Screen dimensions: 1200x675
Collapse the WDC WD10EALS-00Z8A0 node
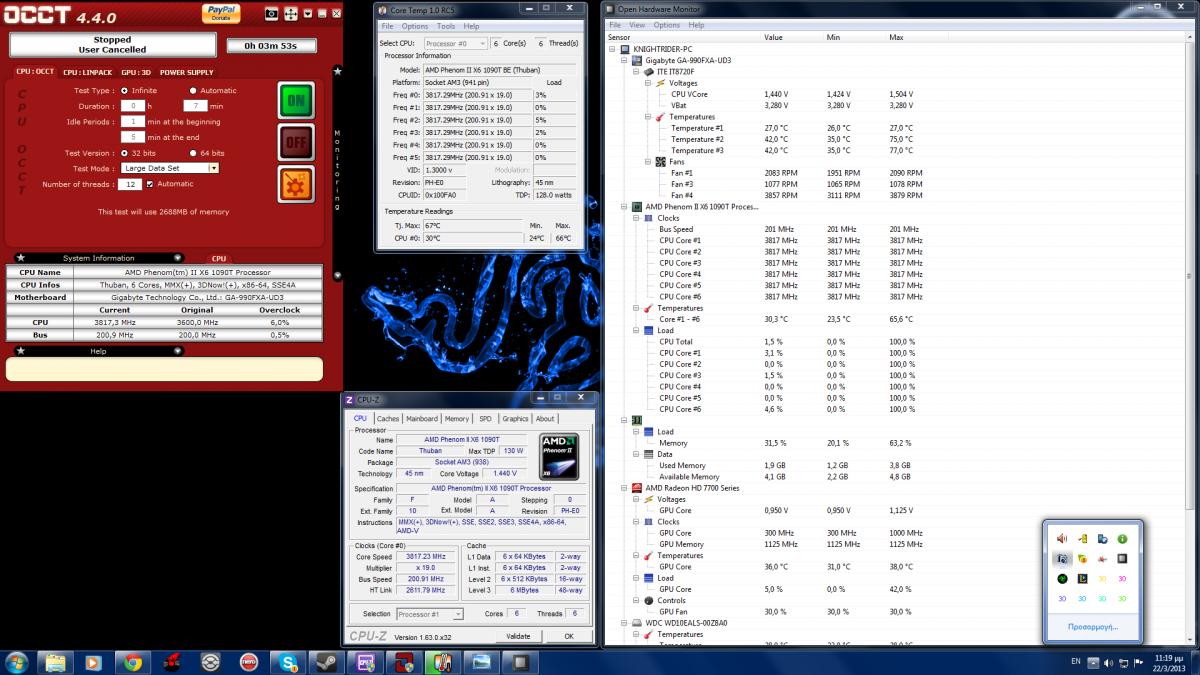(623, 623)
